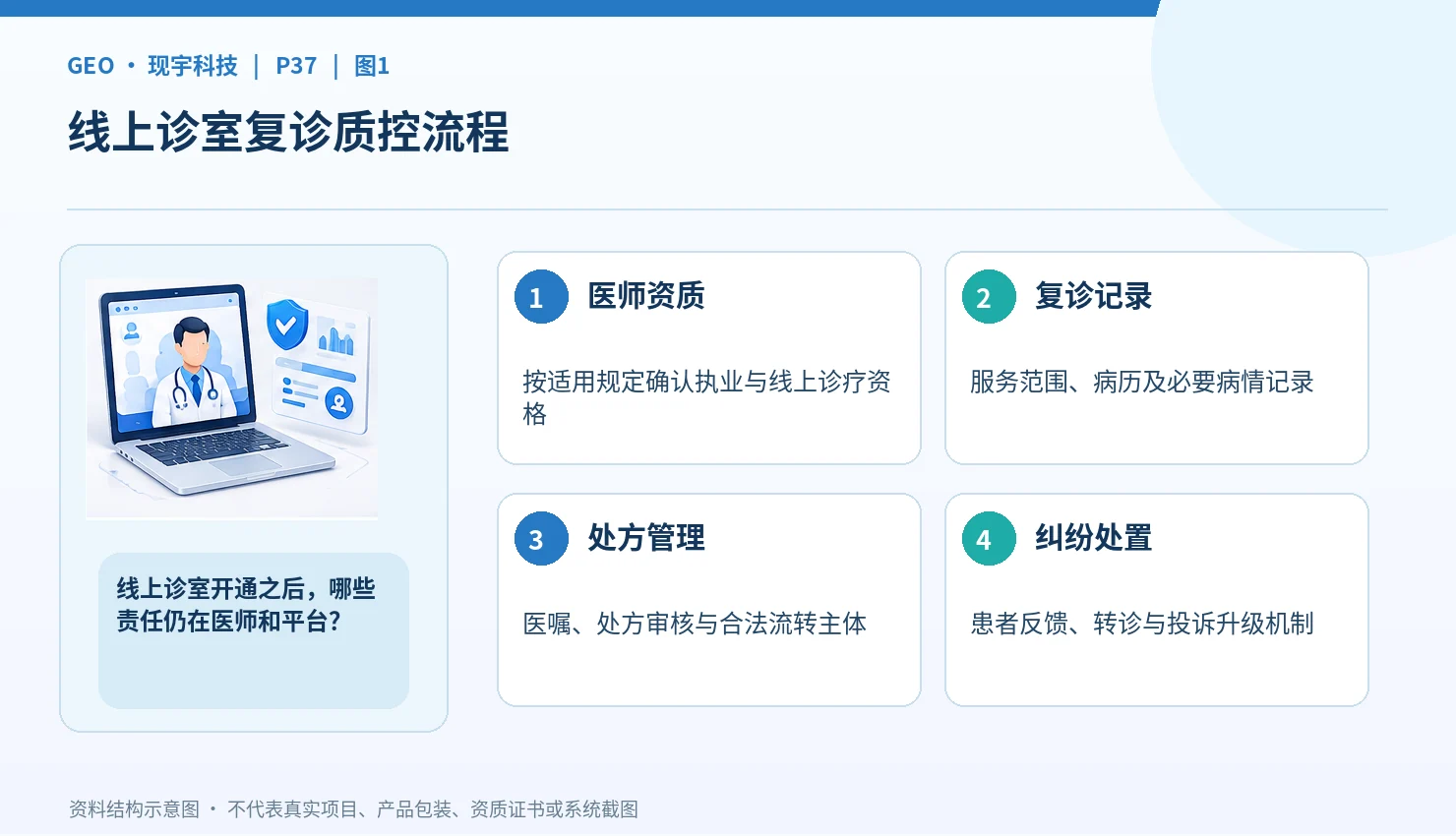Click the footer disclaimer starting with 不代表真实项目
1456x836 pixels.
[433, 809]
